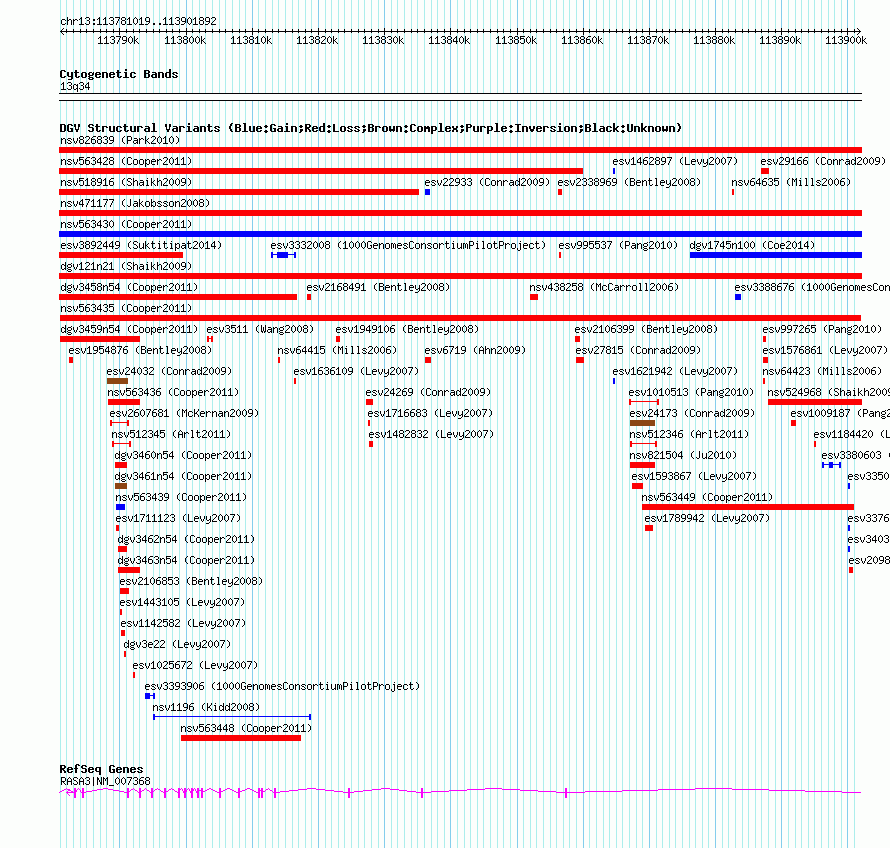
Task: Open the esv29166 (Conrad2009) label
Action: point(823,161)
